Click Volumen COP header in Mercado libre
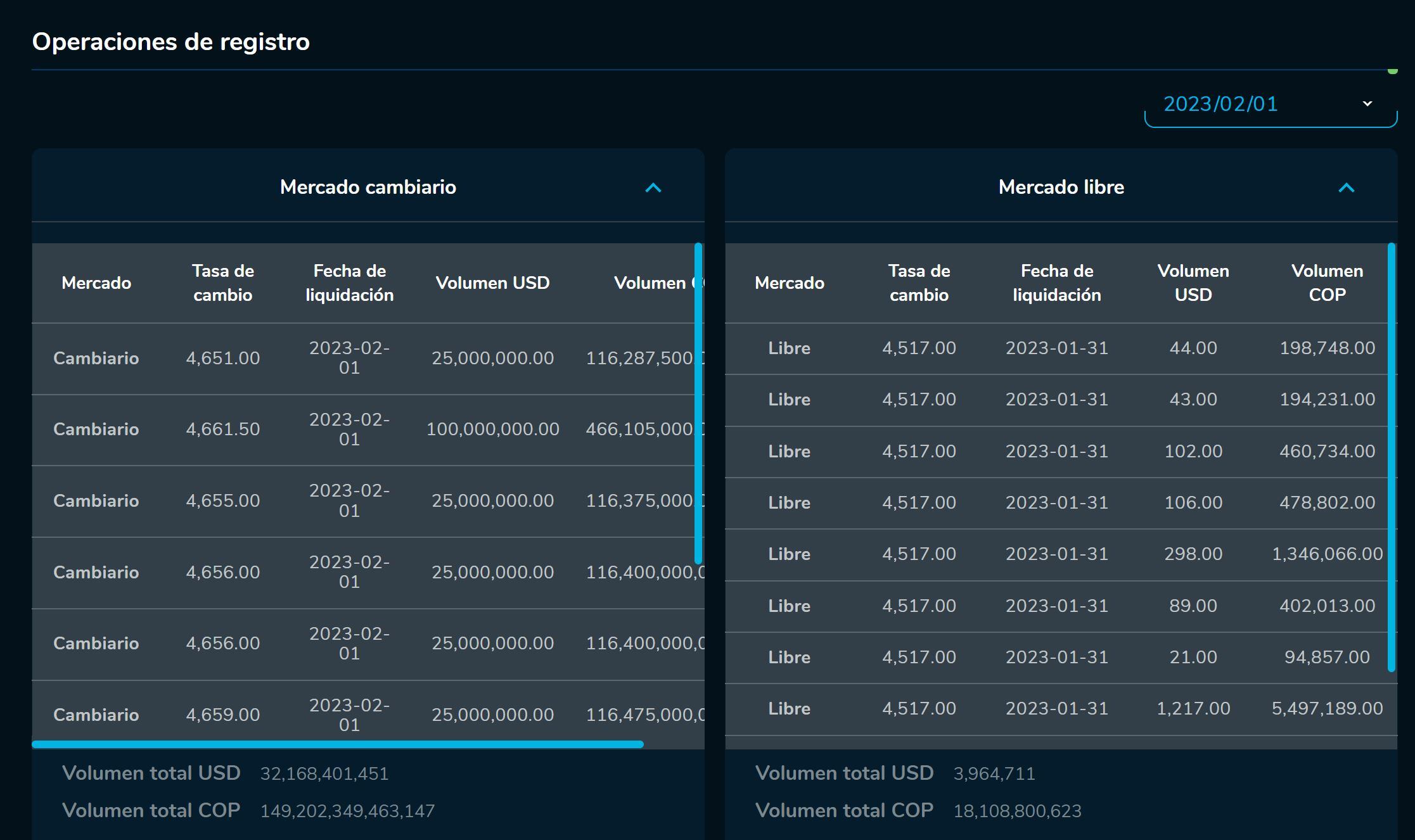 (1327, 283)
